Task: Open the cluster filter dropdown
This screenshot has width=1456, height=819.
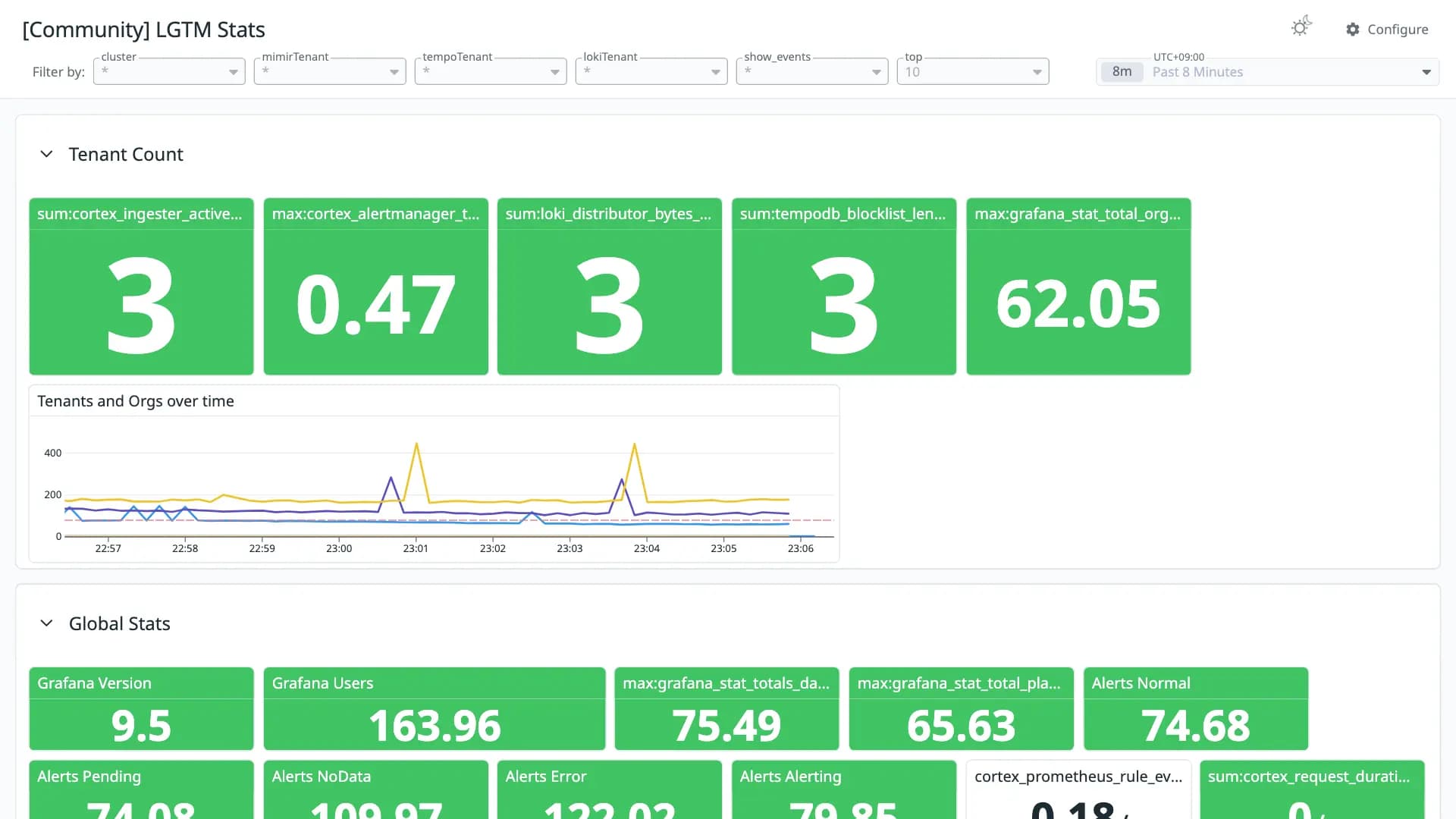Action: coord(169,71)
